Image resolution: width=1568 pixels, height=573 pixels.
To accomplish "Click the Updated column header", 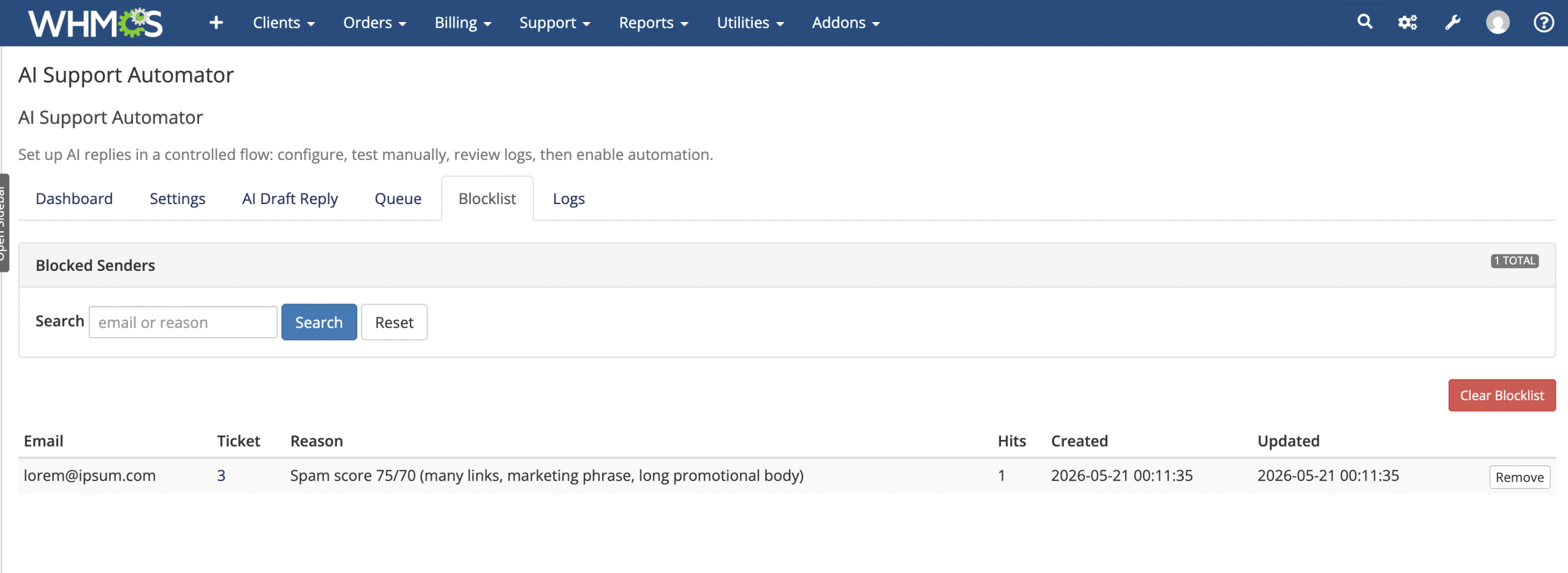I will pyautogui.click(x=1289, y=441).
